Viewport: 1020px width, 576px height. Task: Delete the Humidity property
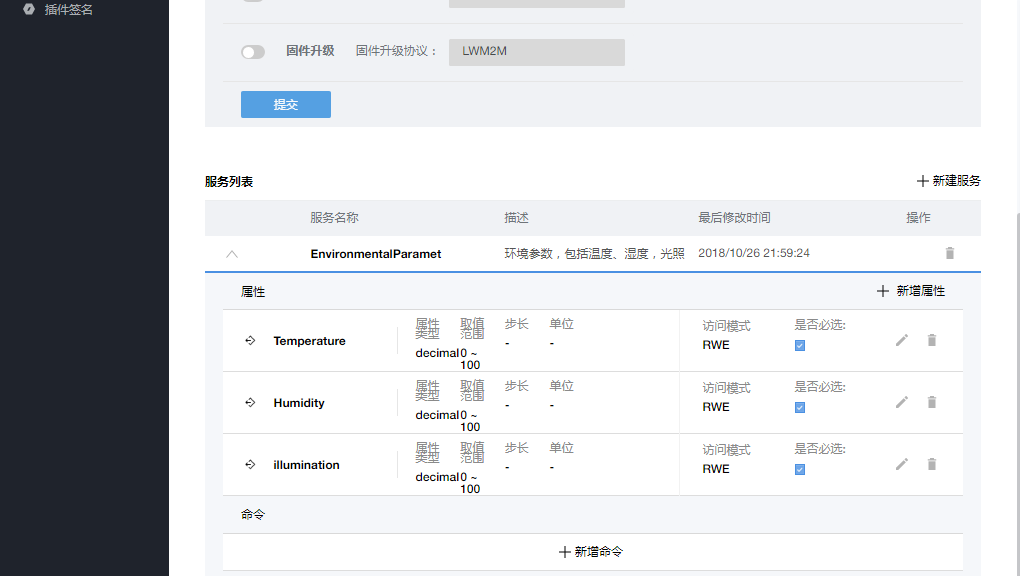(932, 402)
